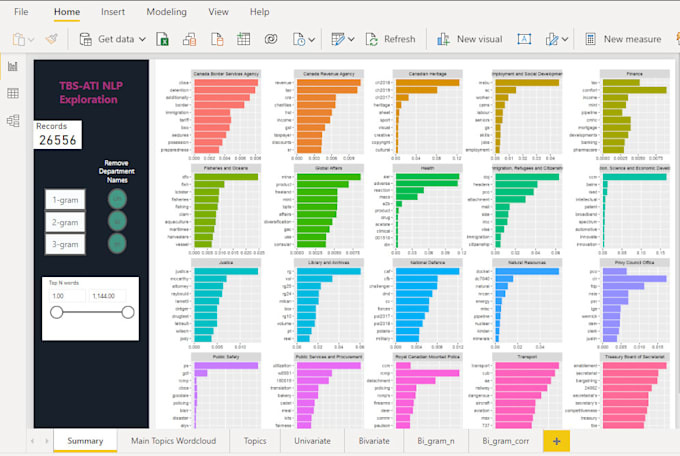Select the 2-gram button
The width and height of the screenshot is (680, 456).
(x=65, y=222)
